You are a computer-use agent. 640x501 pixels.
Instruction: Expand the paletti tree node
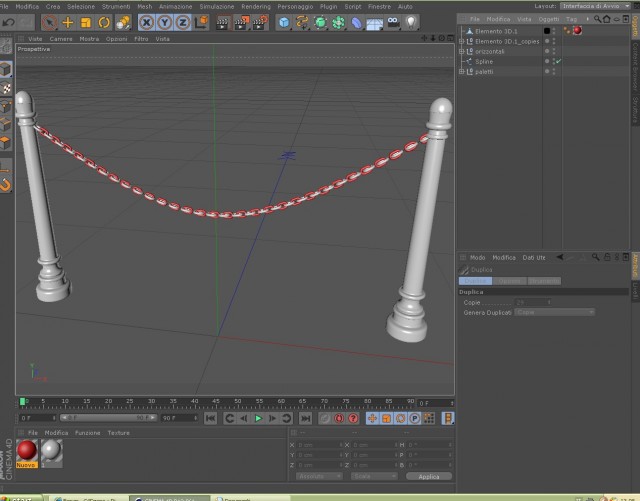pyautogui.click(x=462, y=71)
